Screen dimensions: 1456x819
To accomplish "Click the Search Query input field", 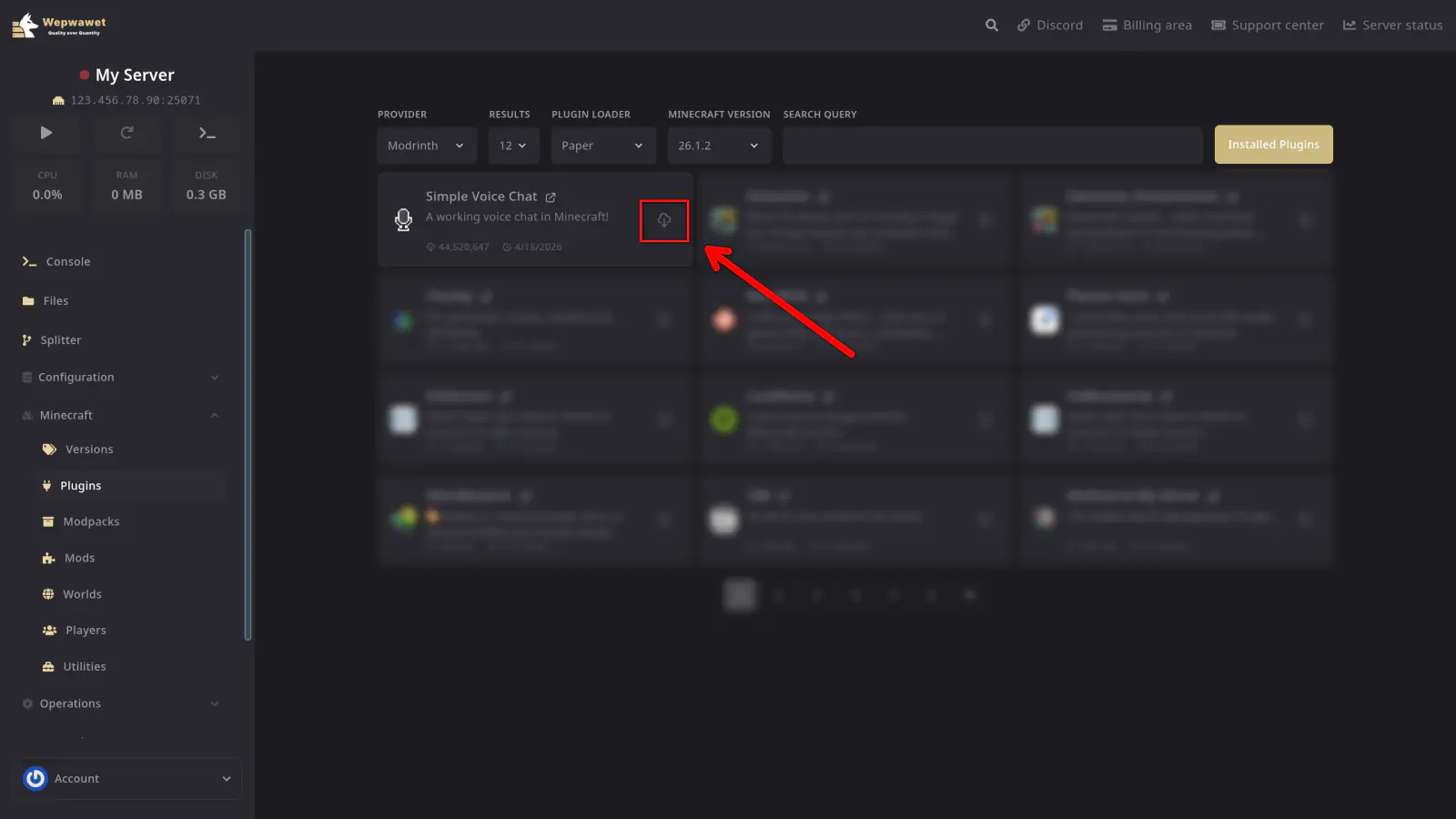I will (992, 146).
